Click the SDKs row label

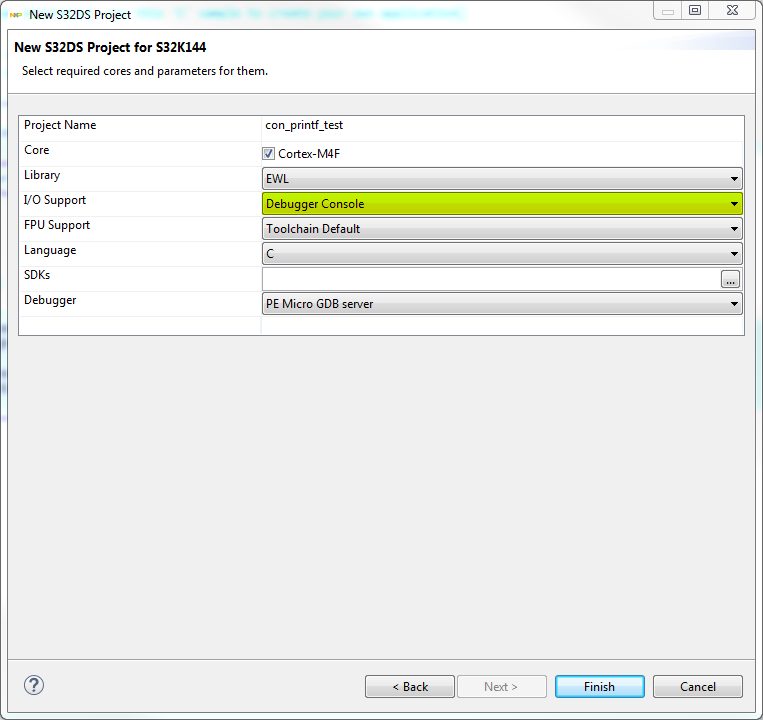tap(37, 275)
